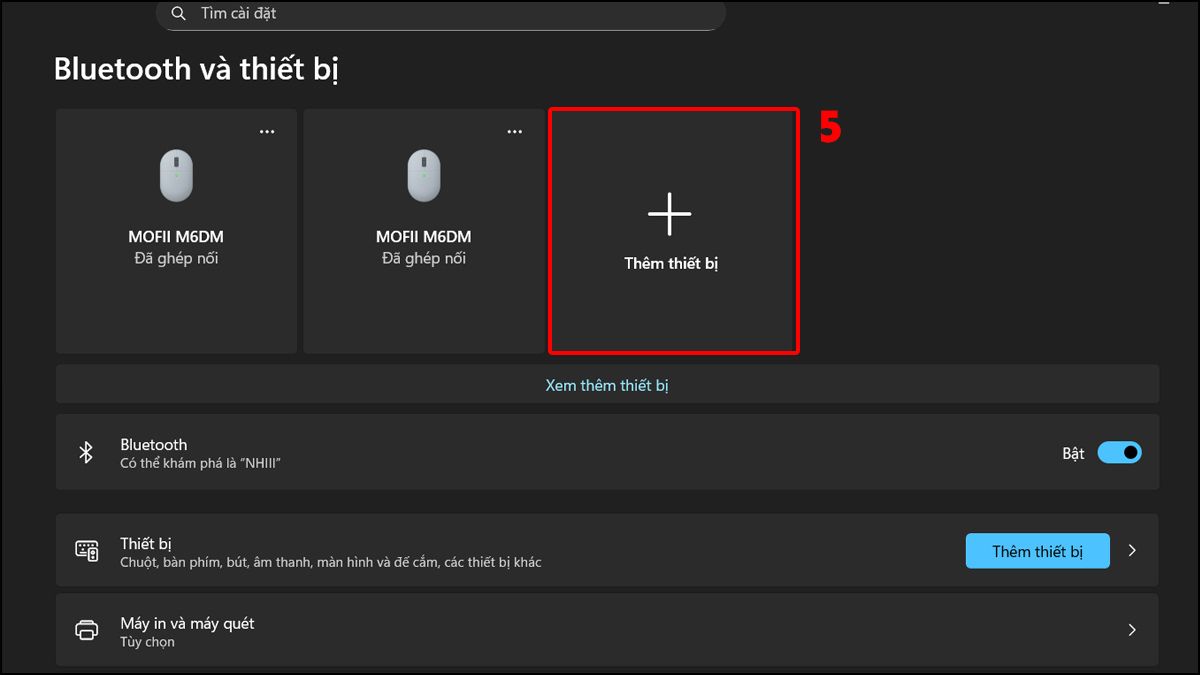This screenshot has width=1200, height=675.
Task: Click the "Thêm thiết bị" card label
Action: (x=672, y=264)
